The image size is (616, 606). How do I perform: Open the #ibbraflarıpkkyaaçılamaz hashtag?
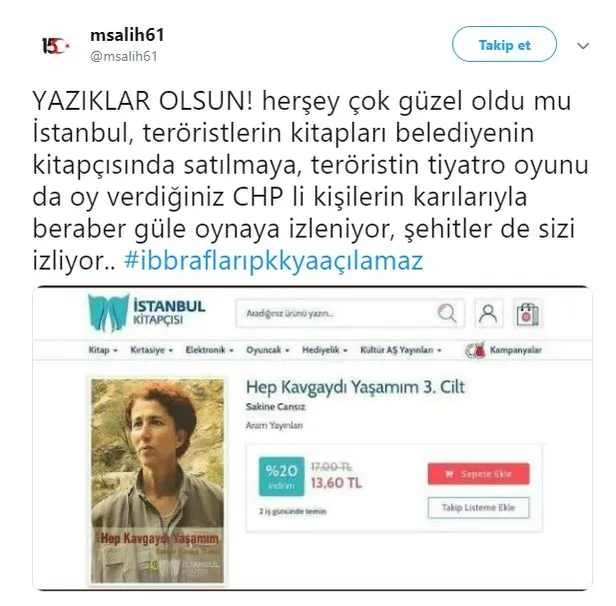[x=273, y=260]
